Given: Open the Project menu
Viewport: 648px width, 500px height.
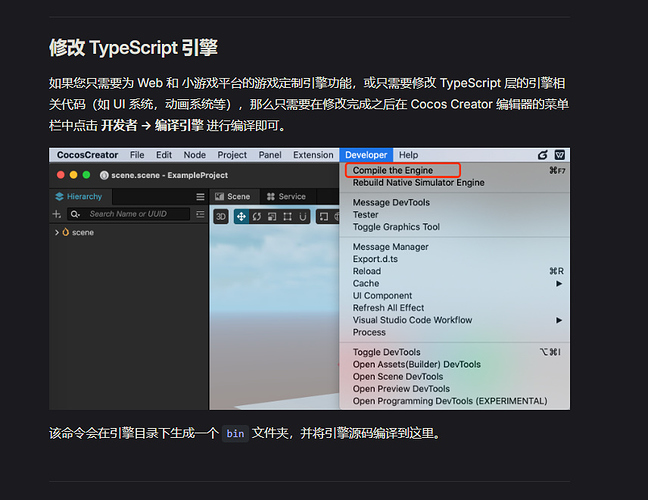Looking at the screenshot, I should 232,155.
